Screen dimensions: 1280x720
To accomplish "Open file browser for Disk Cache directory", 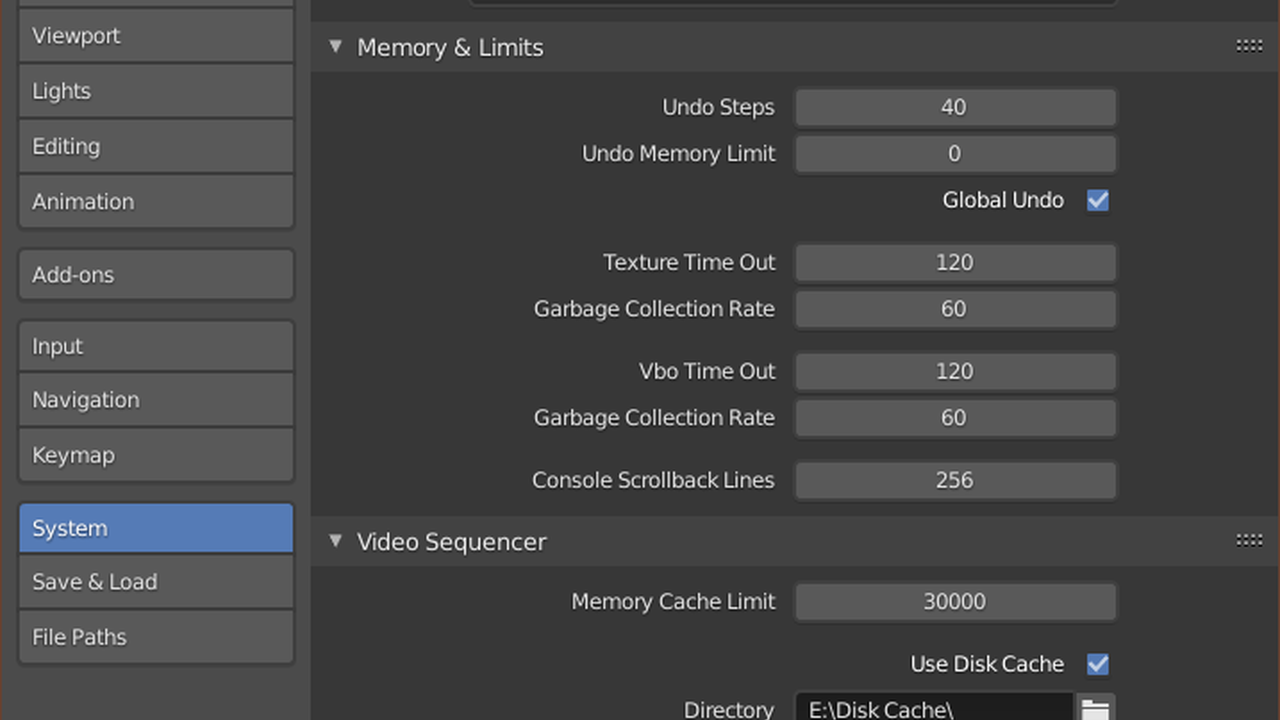I will tap(1095, 707).
